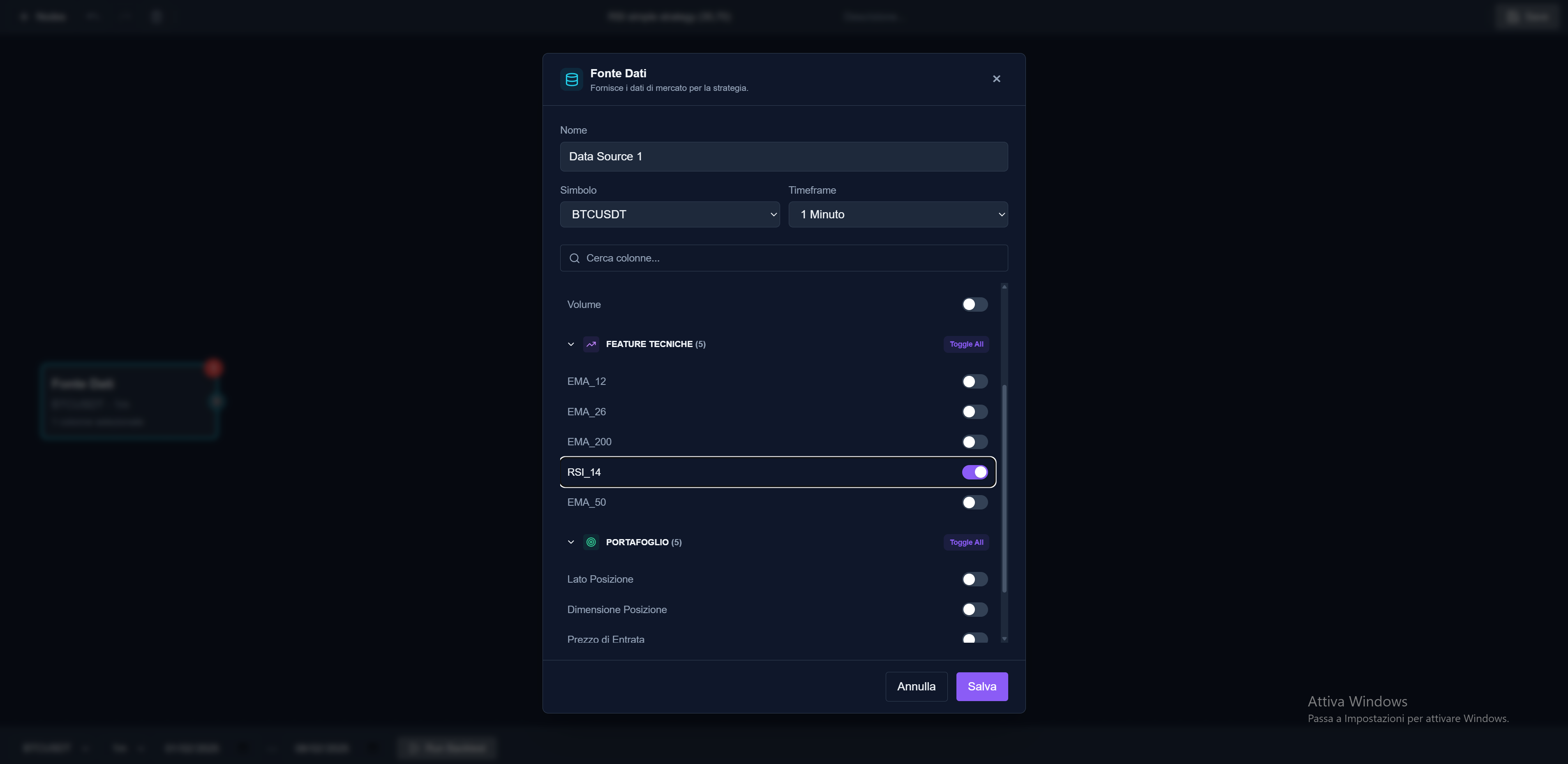1568x764 pixels.
Task: Enable the EMA_200 toggle switch
Action: [975, 441]
